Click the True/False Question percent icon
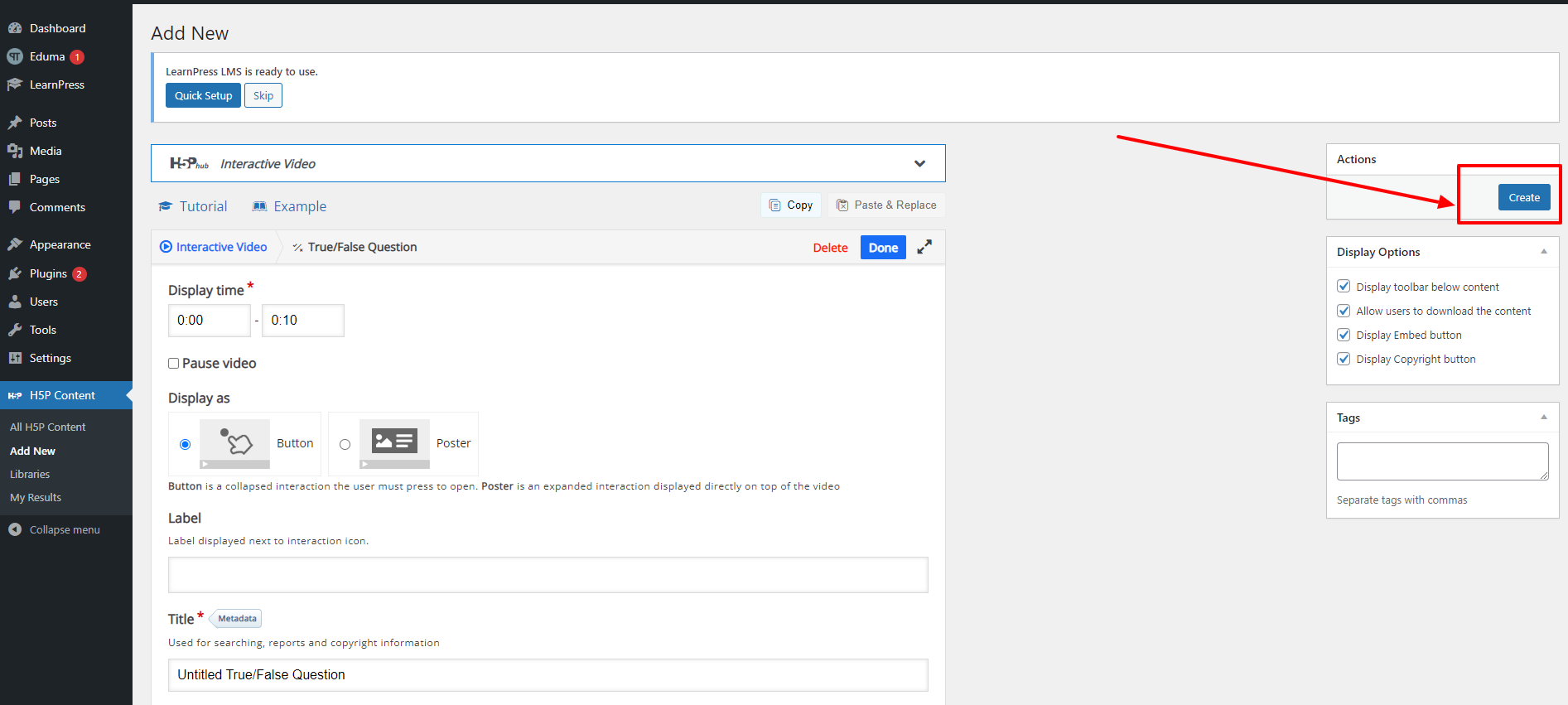This screenshot has width=1568, height=705. tap(297, 248)
